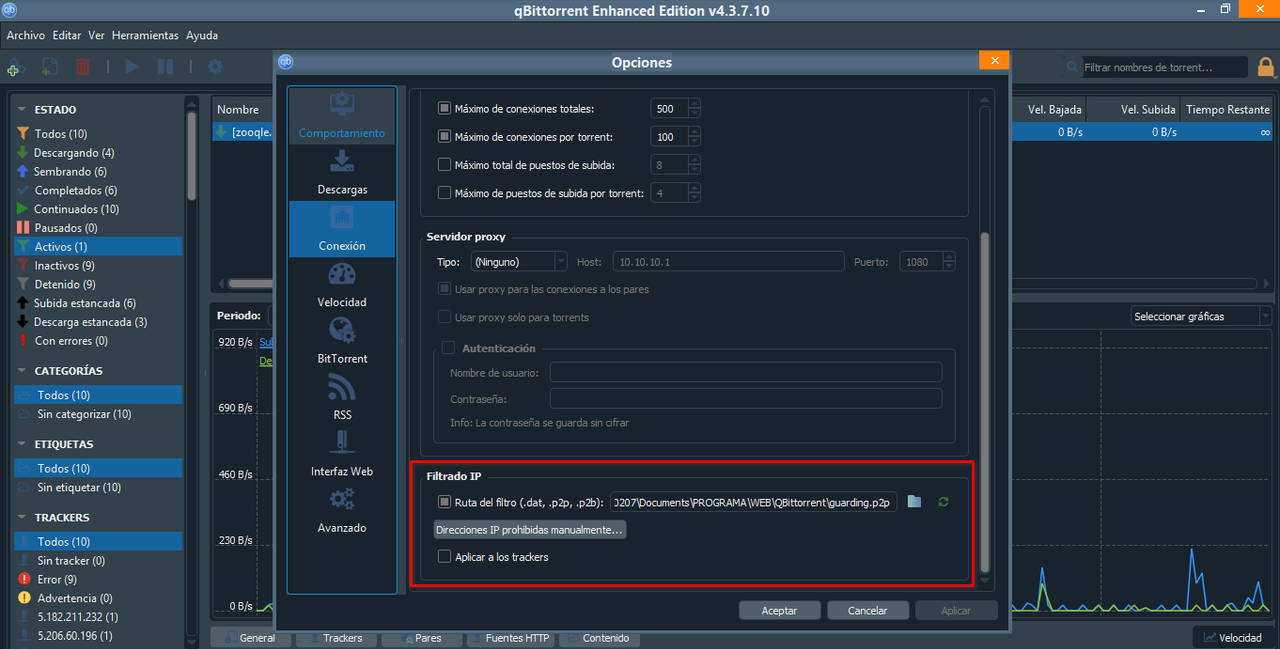Click the red delete torrent trash icon
The height and width of the screenshot is (649, 1280).
click(83, 67)
